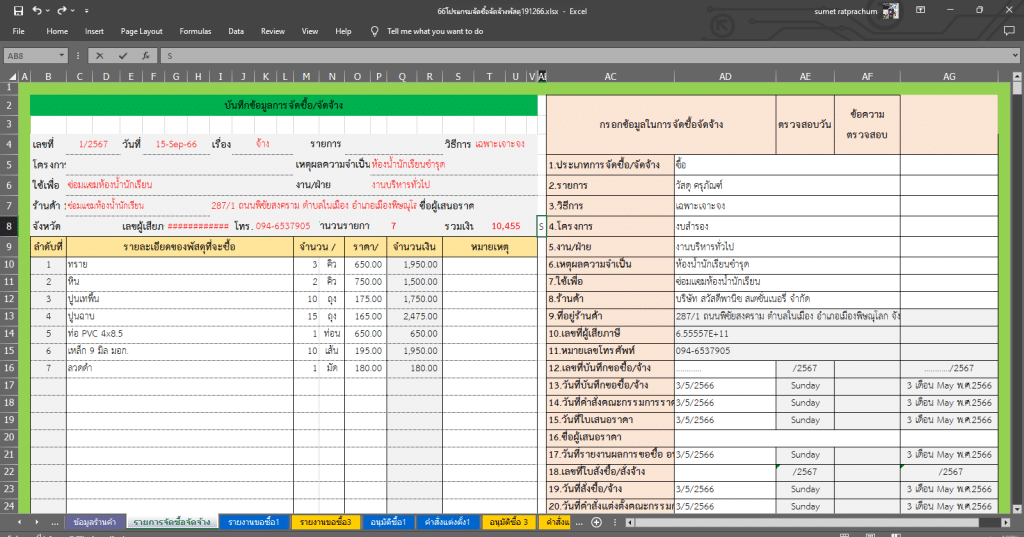
Task: Click the Tell me lightbulb icon
Action: pyautogui.click(x=374, y=31)
